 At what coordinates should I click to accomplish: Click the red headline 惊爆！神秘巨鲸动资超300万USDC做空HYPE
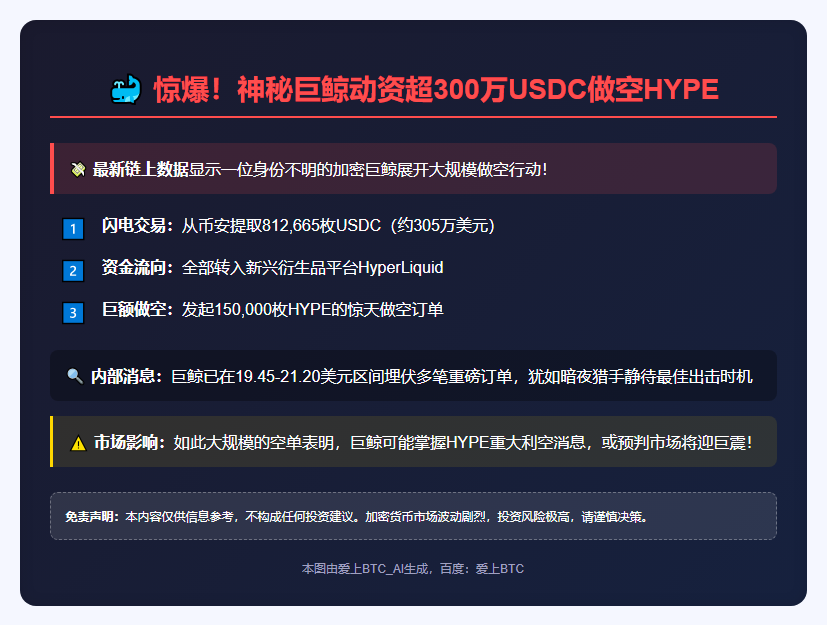coord(436,89)
